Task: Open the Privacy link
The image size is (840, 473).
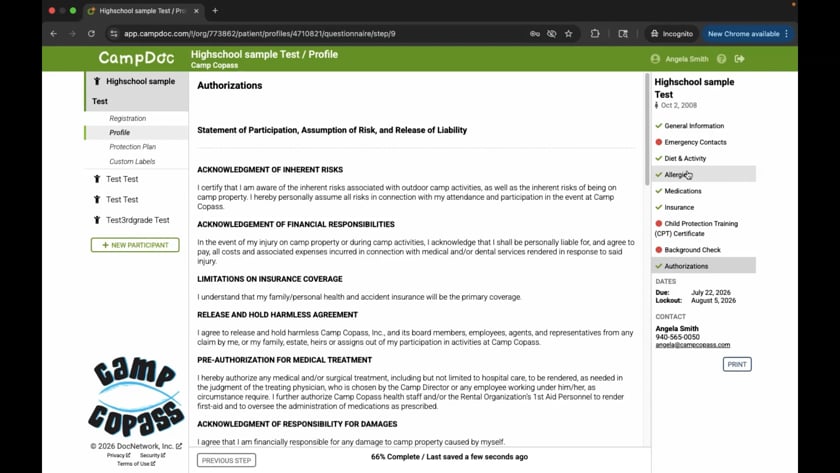Action: pos(118,455)
